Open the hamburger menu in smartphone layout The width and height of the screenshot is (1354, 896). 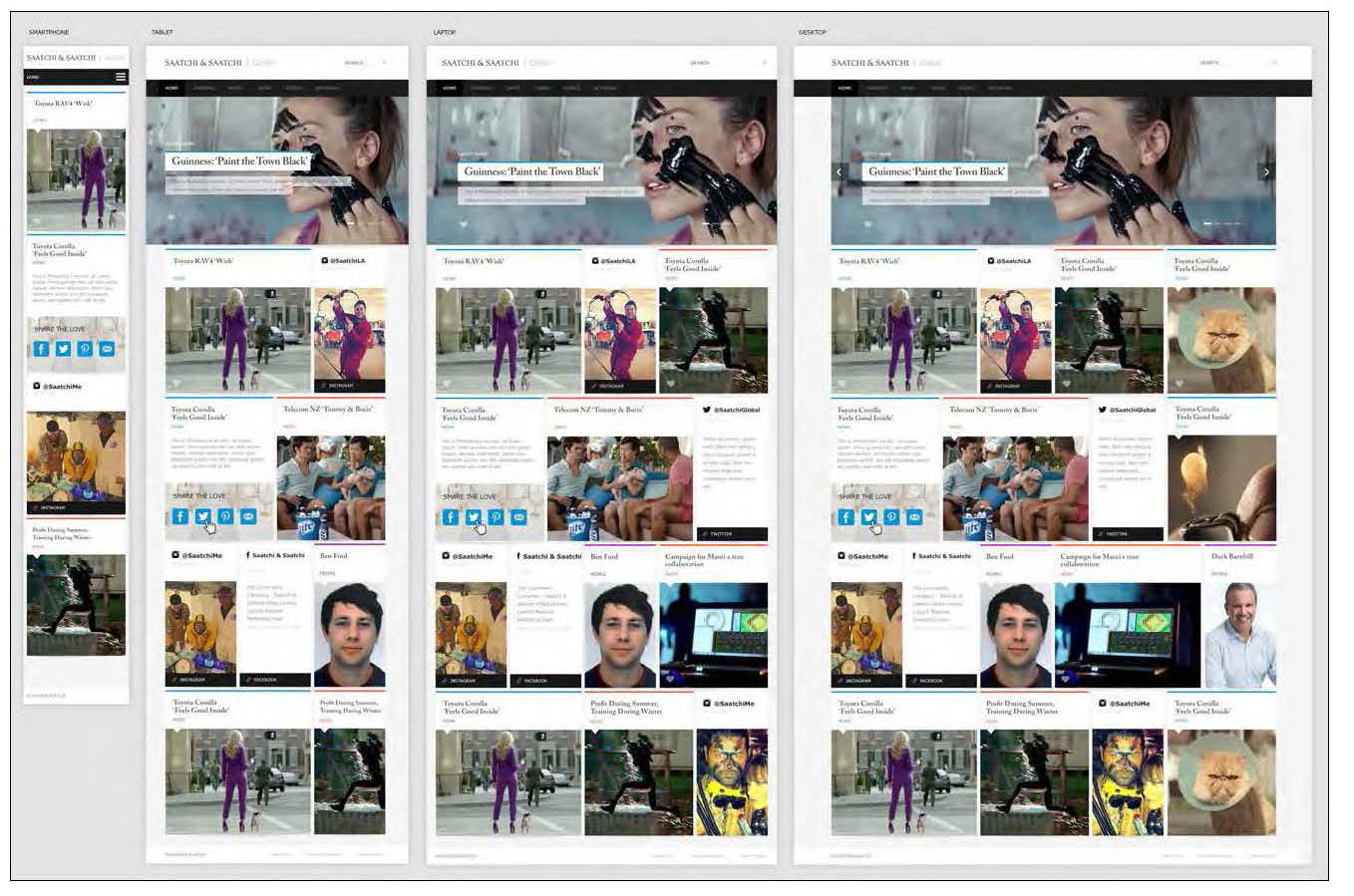coord(121,77)
